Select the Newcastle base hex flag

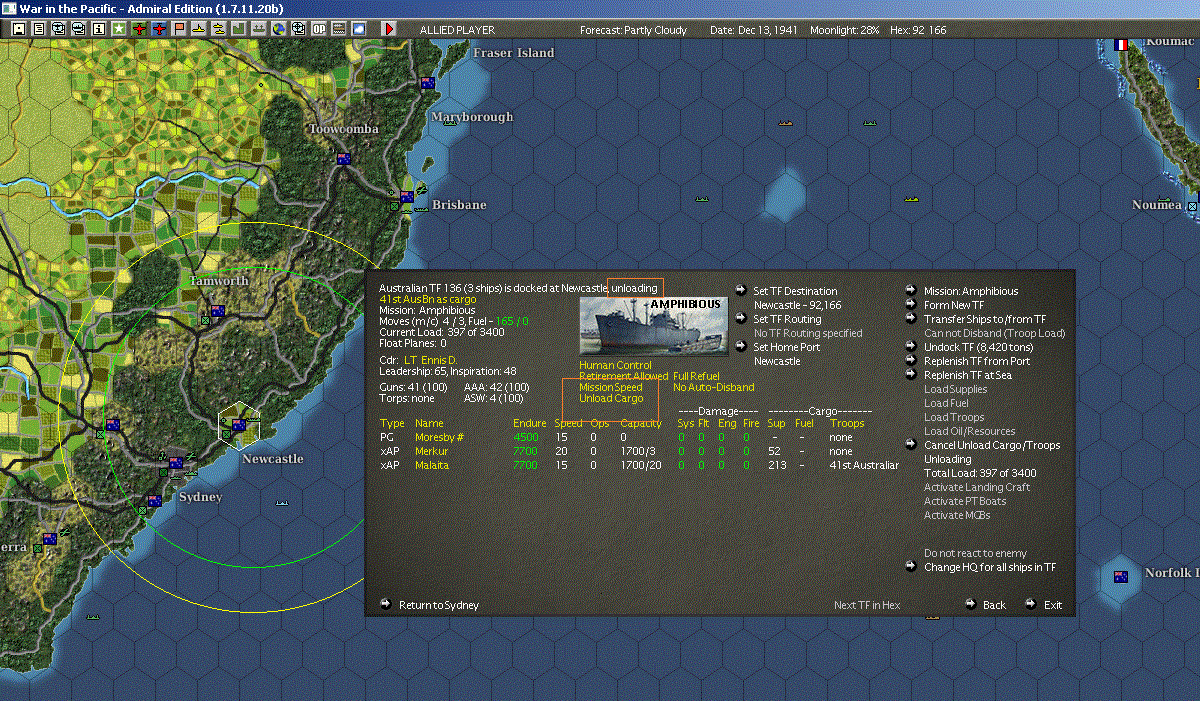[x=239, y=425]
